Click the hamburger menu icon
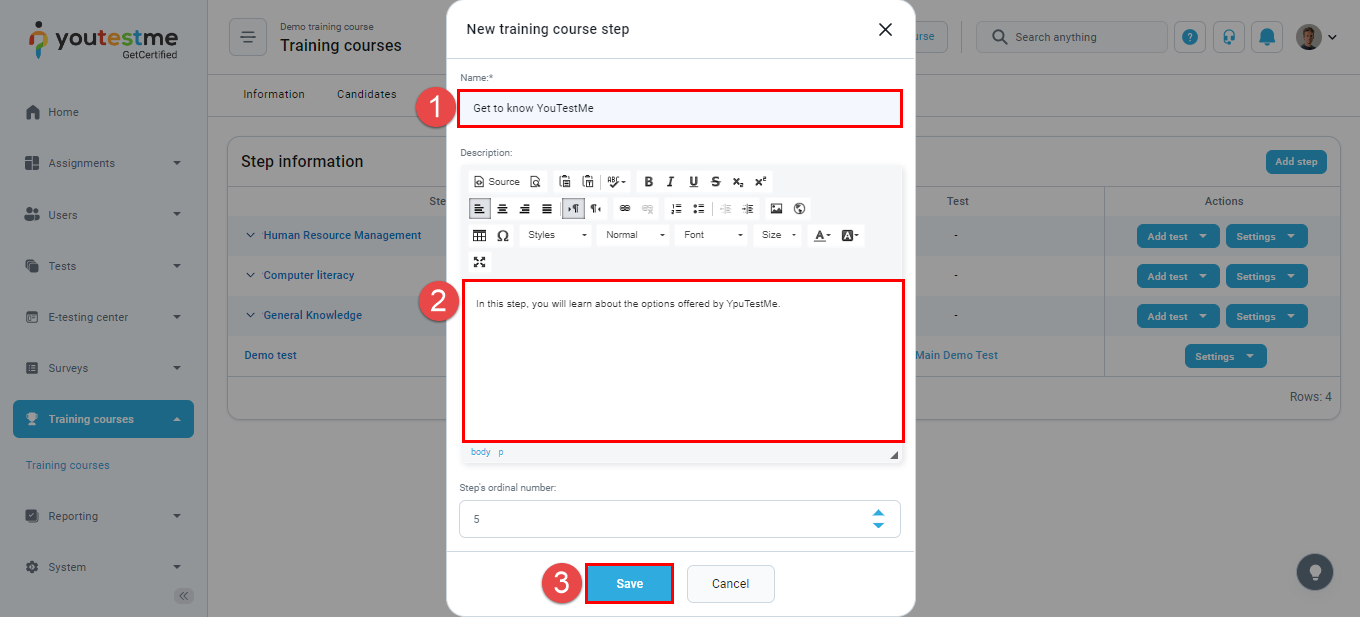This screenshot has height=617, width=1360. [248, 37]
